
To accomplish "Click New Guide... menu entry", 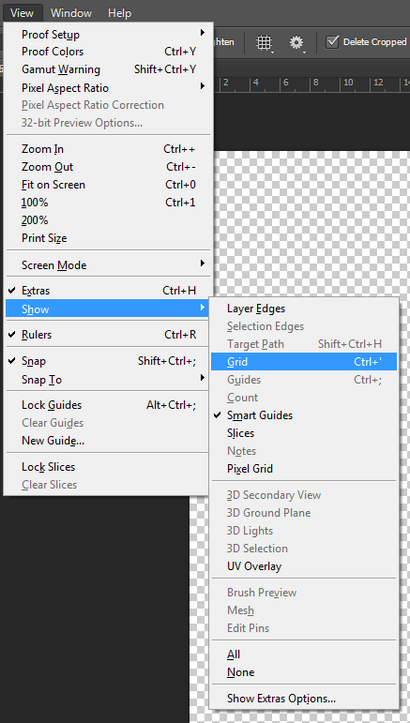I will click(108, 441).
